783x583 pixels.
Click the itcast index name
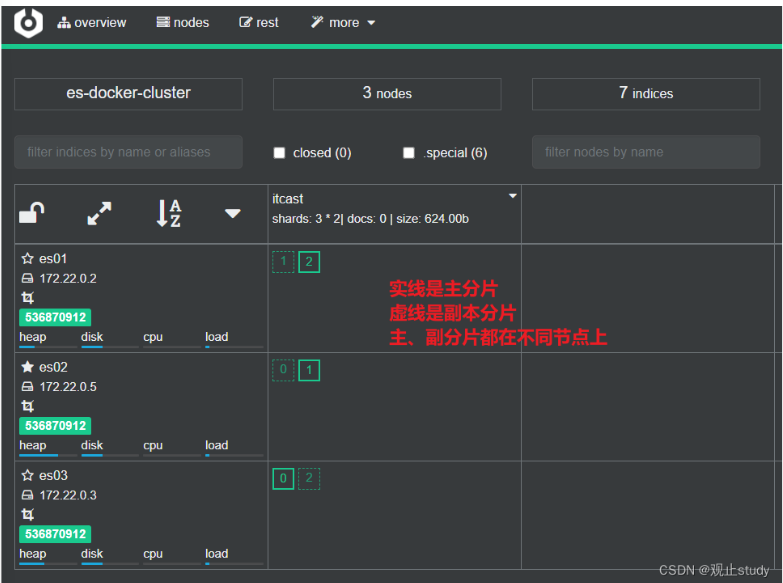pos(288,199)
